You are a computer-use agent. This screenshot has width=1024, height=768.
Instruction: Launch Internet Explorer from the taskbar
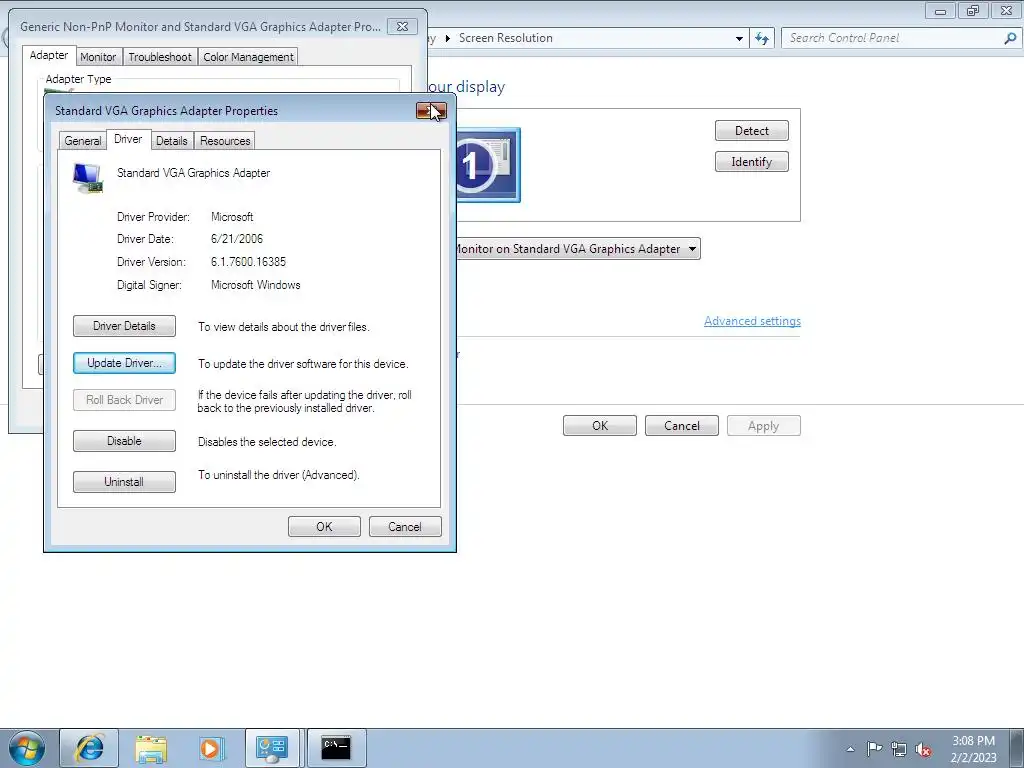[89, 748]
